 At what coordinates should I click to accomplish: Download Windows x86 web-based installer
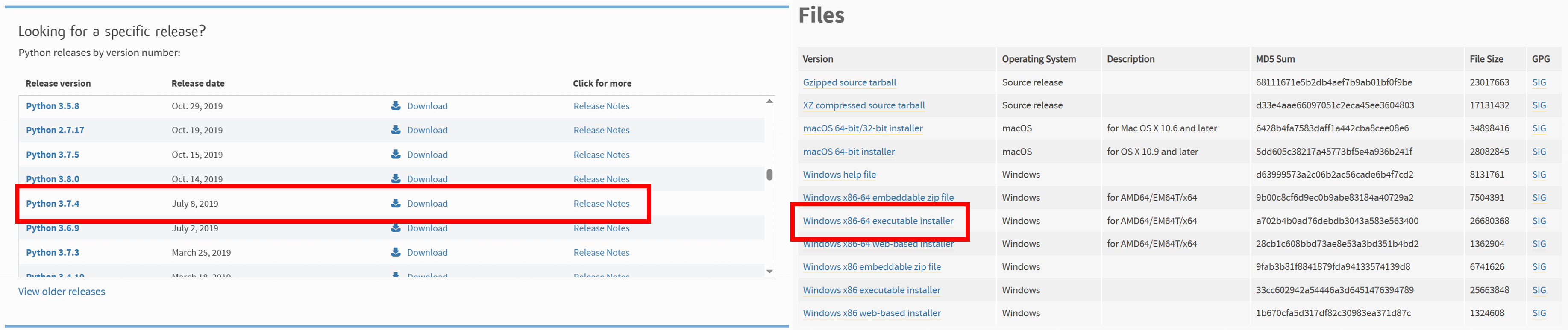click(871, 314)
